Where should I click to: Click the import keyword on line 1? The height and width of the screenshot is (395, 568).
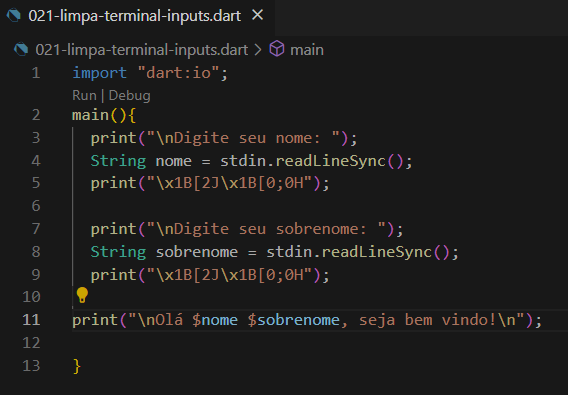[99, 73]
